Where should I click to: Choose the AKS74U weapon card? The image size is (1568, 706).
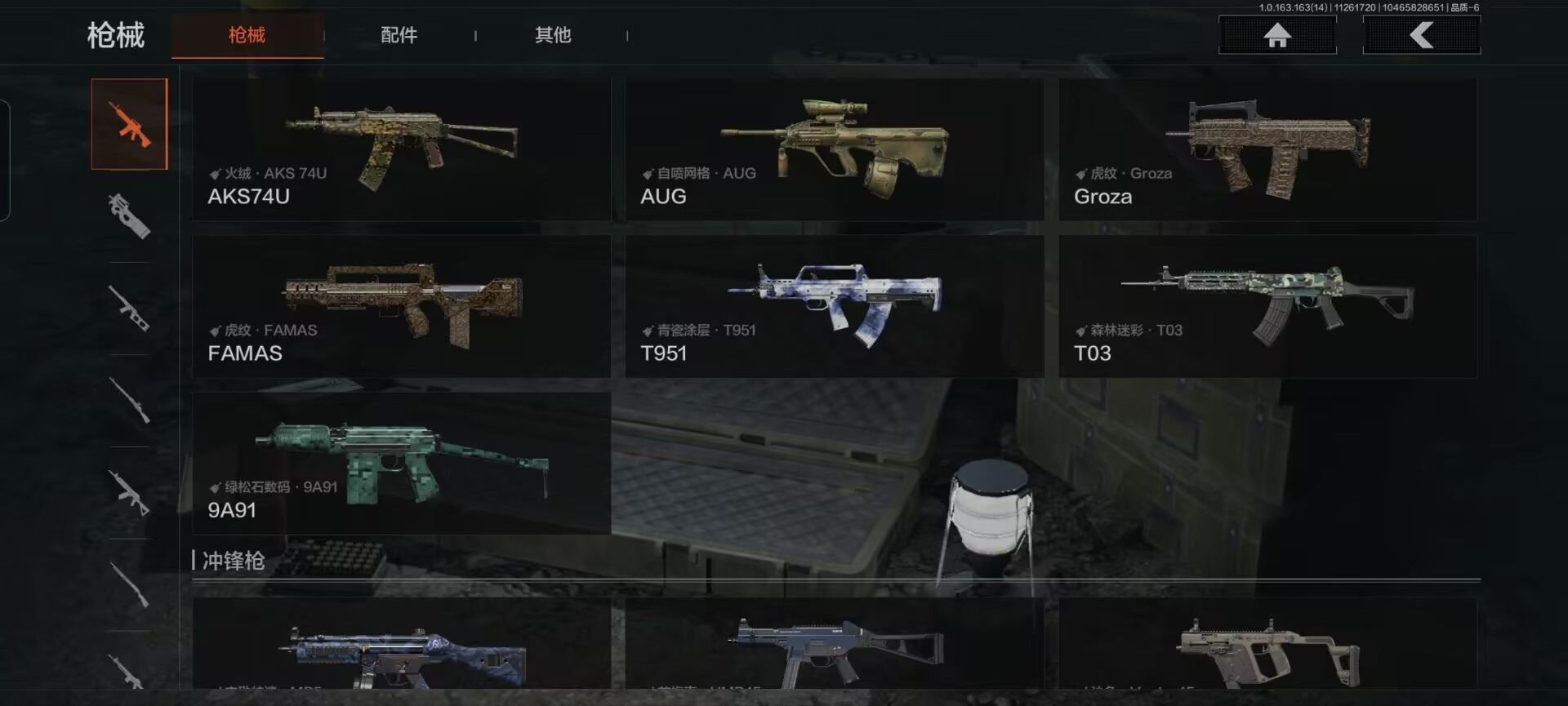tap(401, 149)
